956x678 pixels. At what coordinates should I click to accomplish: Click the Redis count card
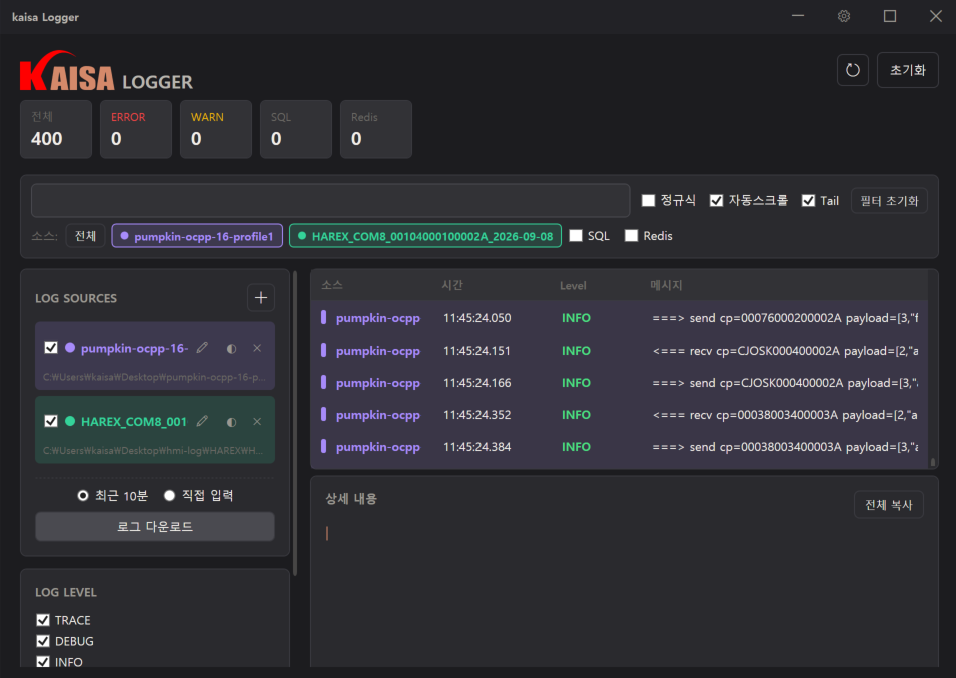pos(376,129)
